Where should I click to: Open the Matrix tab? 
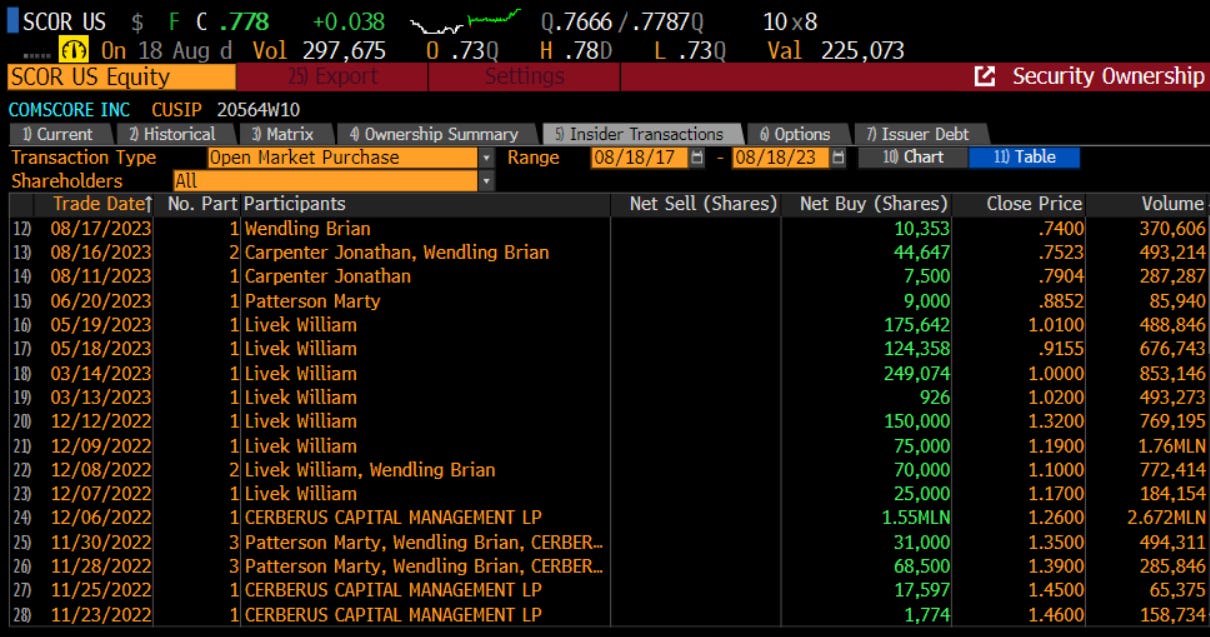[x=284, y=134]
